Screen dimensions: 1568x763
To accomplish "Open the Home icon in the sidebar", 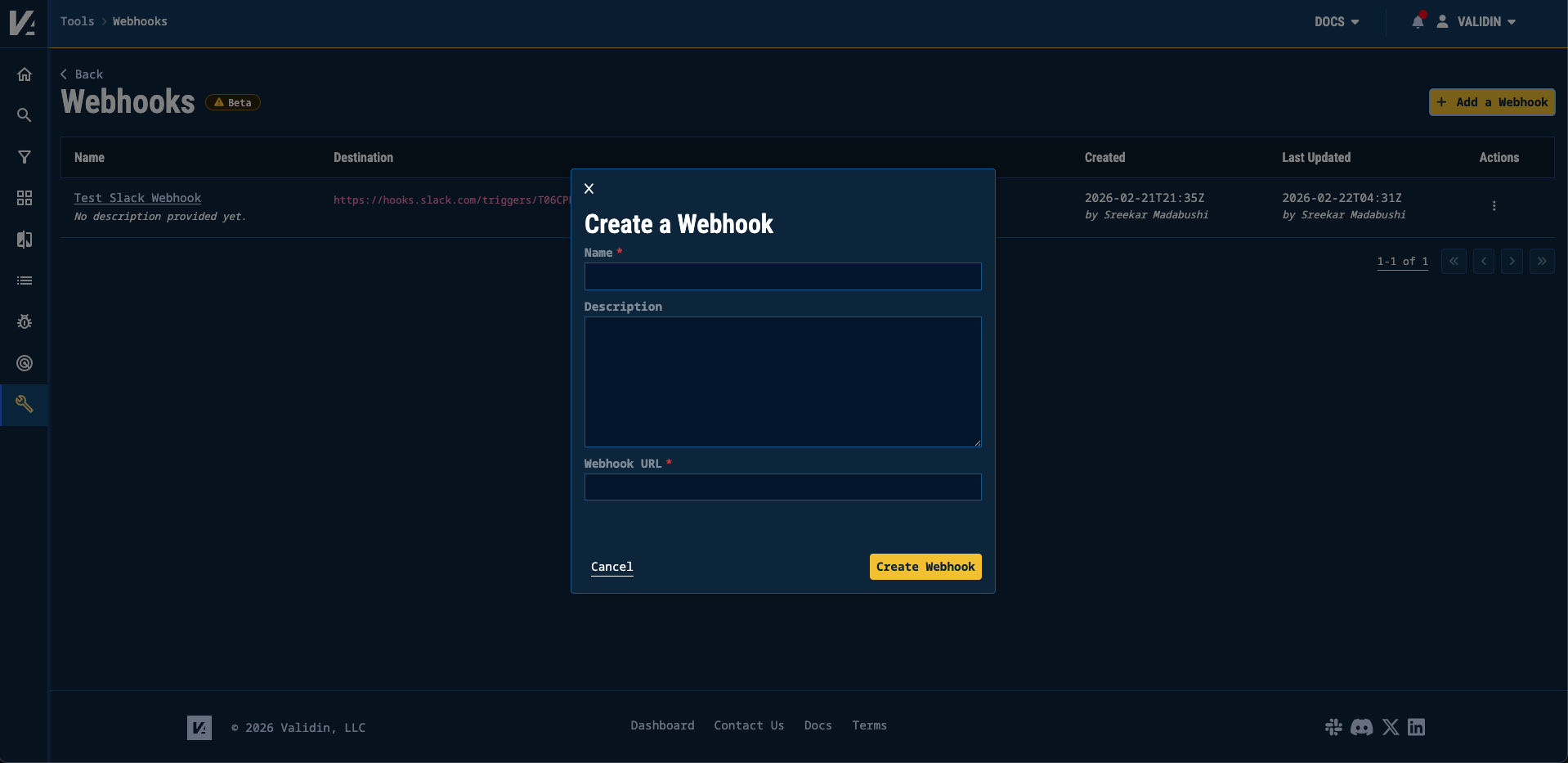I will tap(25, 74).
